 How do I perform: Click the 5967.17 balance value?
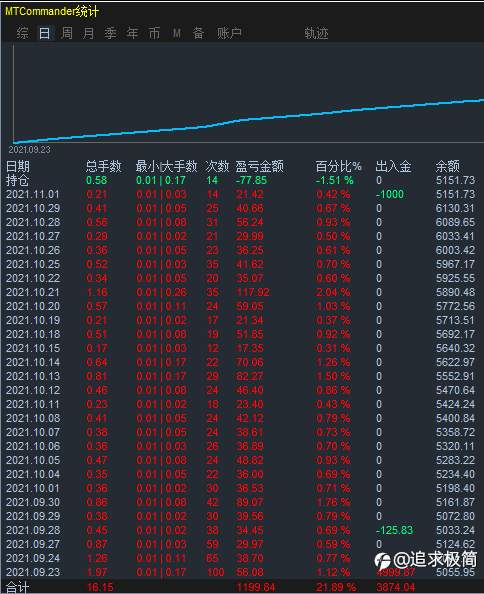coord(455,264)
